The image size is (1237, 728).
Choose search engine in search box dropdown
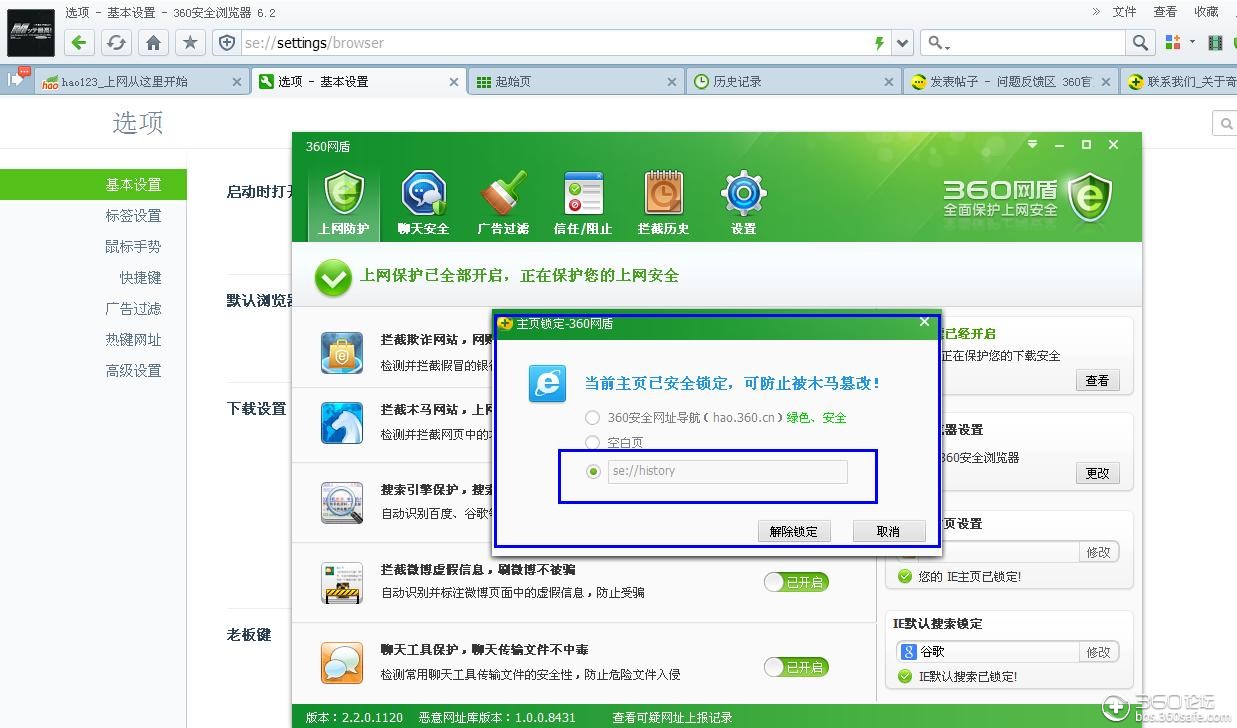[x=939, y=43]
